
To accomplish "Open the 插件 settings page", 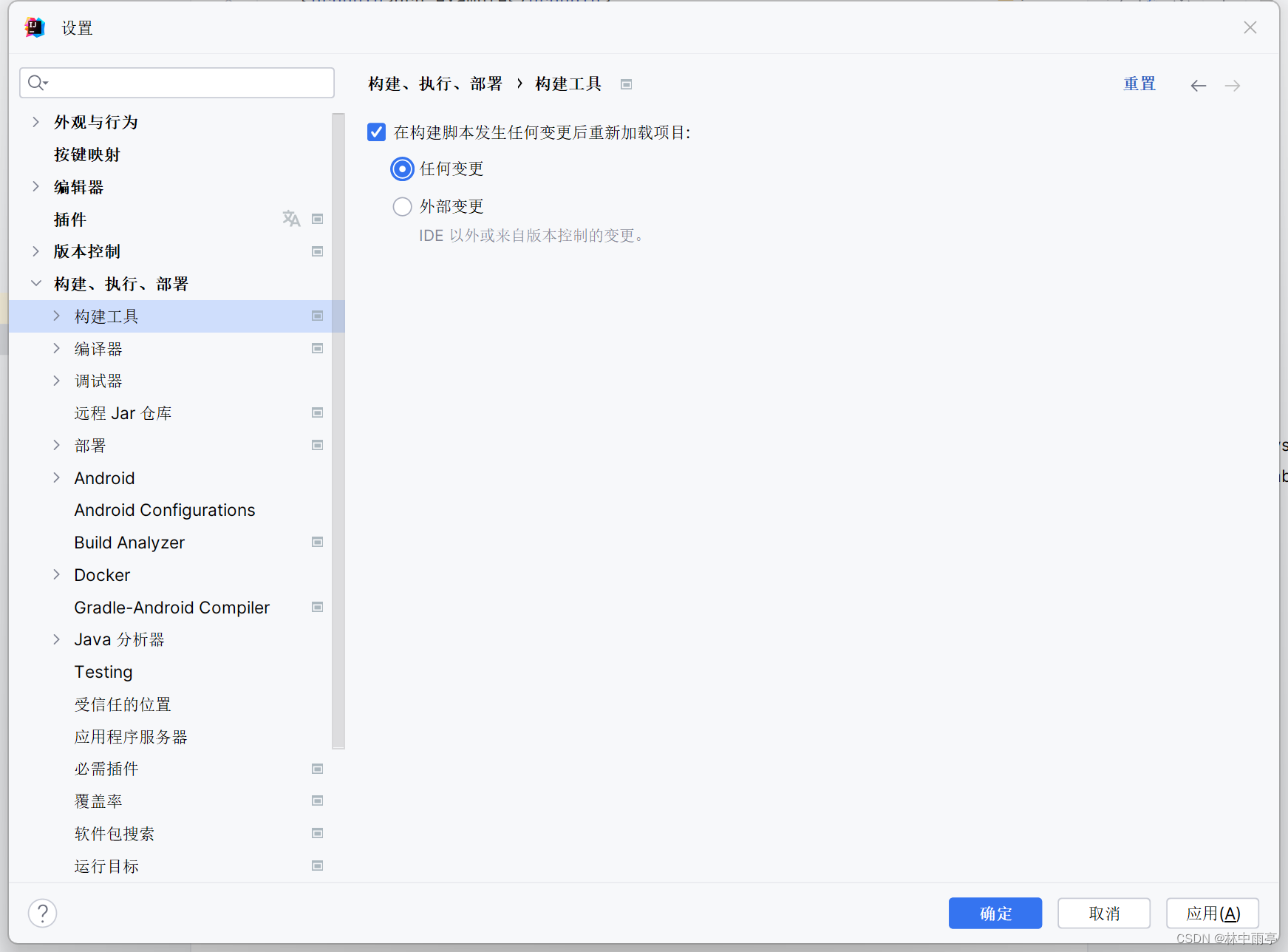I will point(70,220).
